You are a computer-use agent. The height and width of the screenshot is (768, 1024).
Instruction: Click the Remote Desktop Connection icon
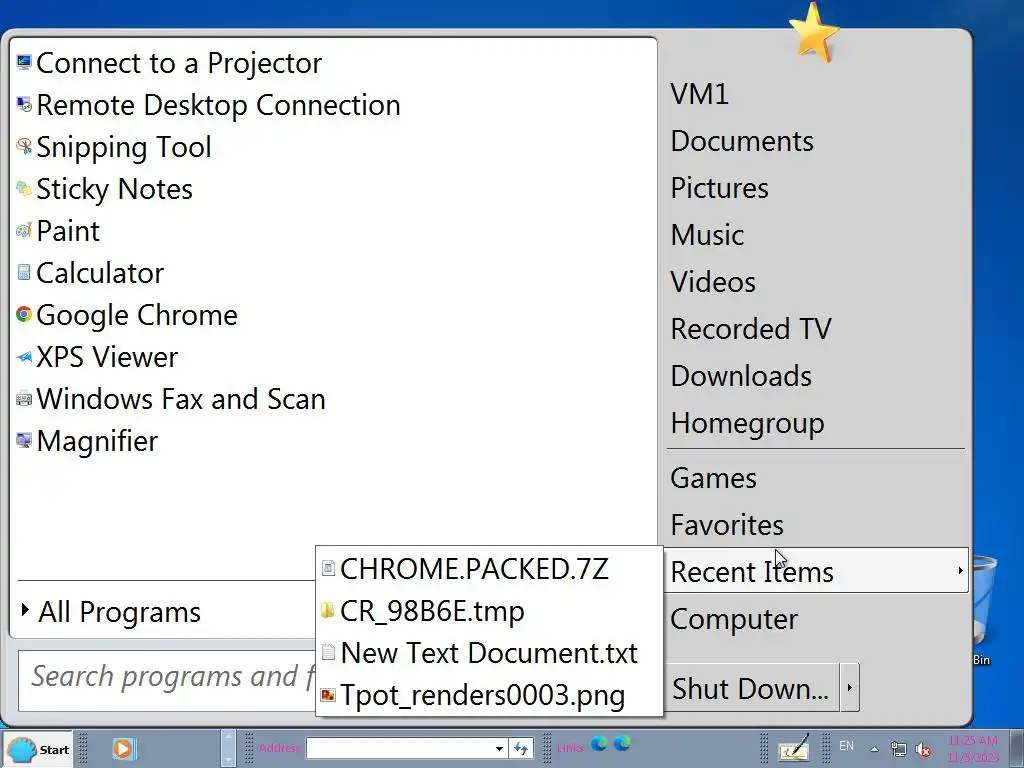(24, 104)
